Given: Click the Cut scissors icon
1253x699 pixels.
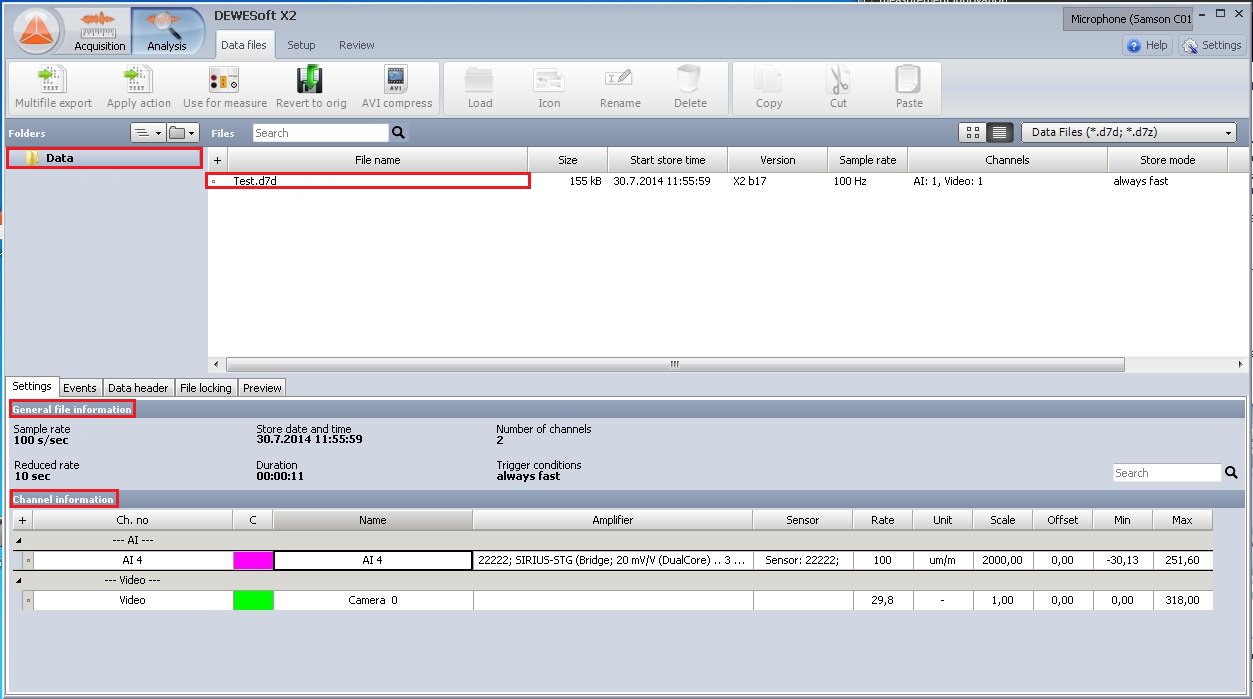Looking at the screenshot, I should tap(838, 88).
